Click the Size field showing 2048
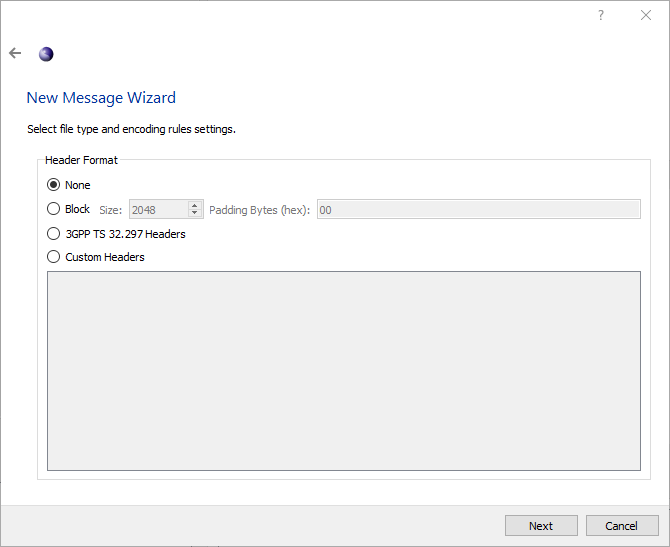 point(156,210)
